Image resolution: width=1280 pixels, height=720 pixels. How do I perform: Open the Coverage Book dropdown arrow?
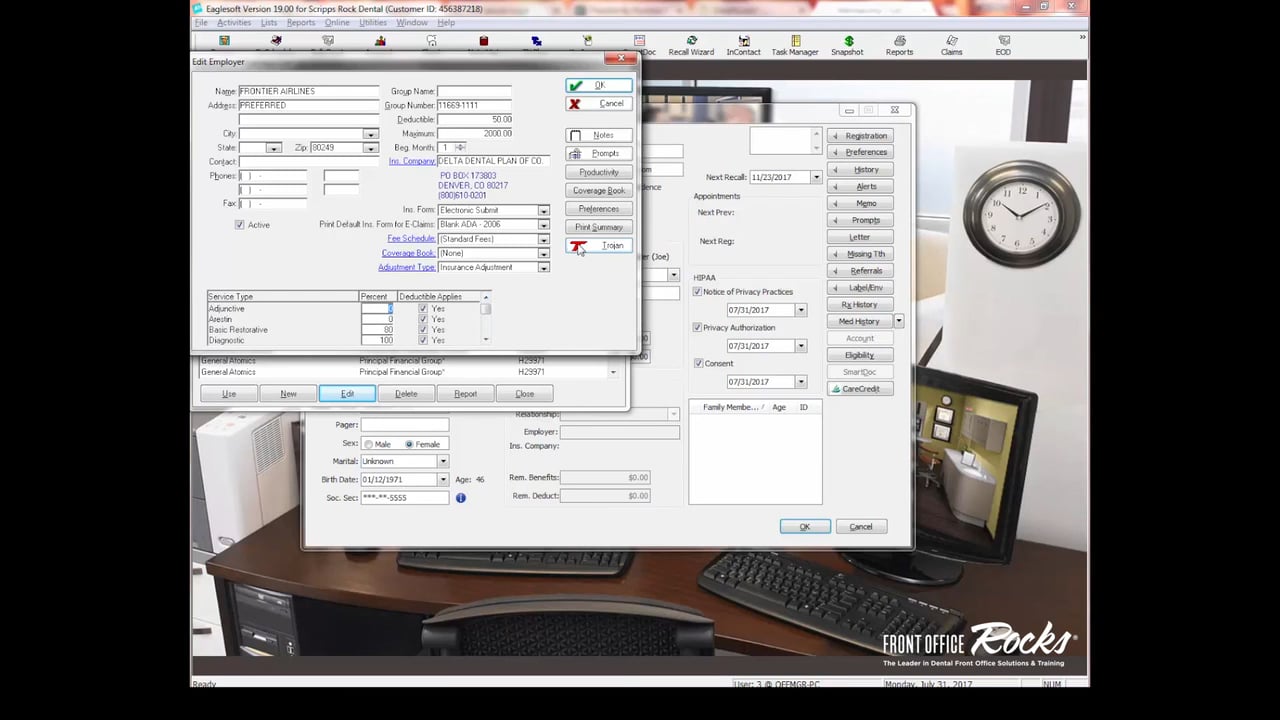pos(544,254)
